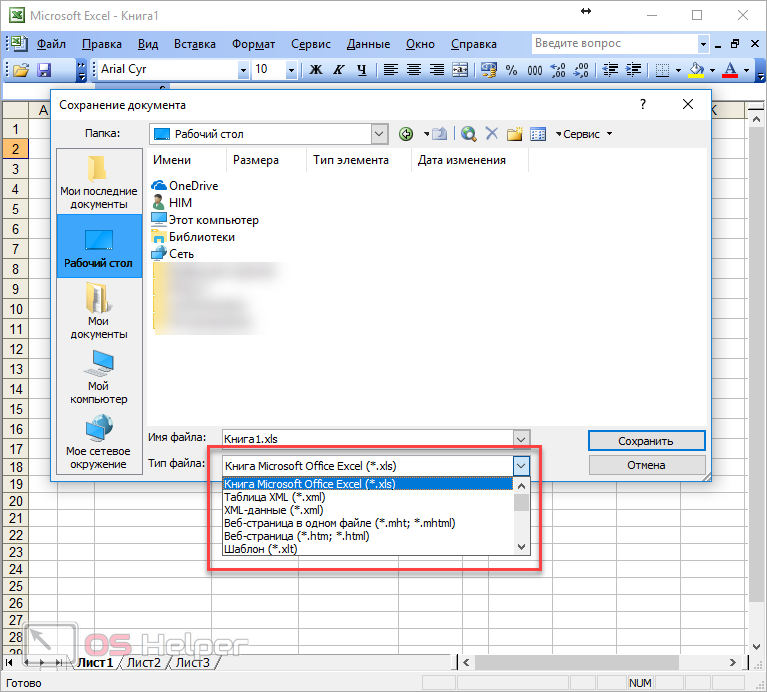767x692 pixels.
Task: Choose Веб-страница (*.htm; *.html) file type
Action: click(367, 536)
